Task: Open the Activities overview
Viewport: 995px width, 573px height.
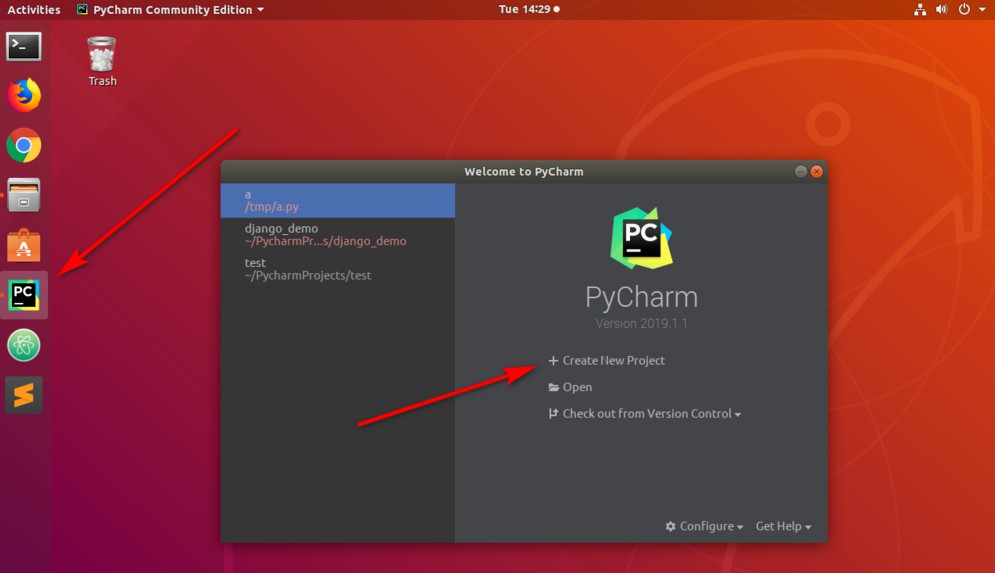Action: pos(34,10)
